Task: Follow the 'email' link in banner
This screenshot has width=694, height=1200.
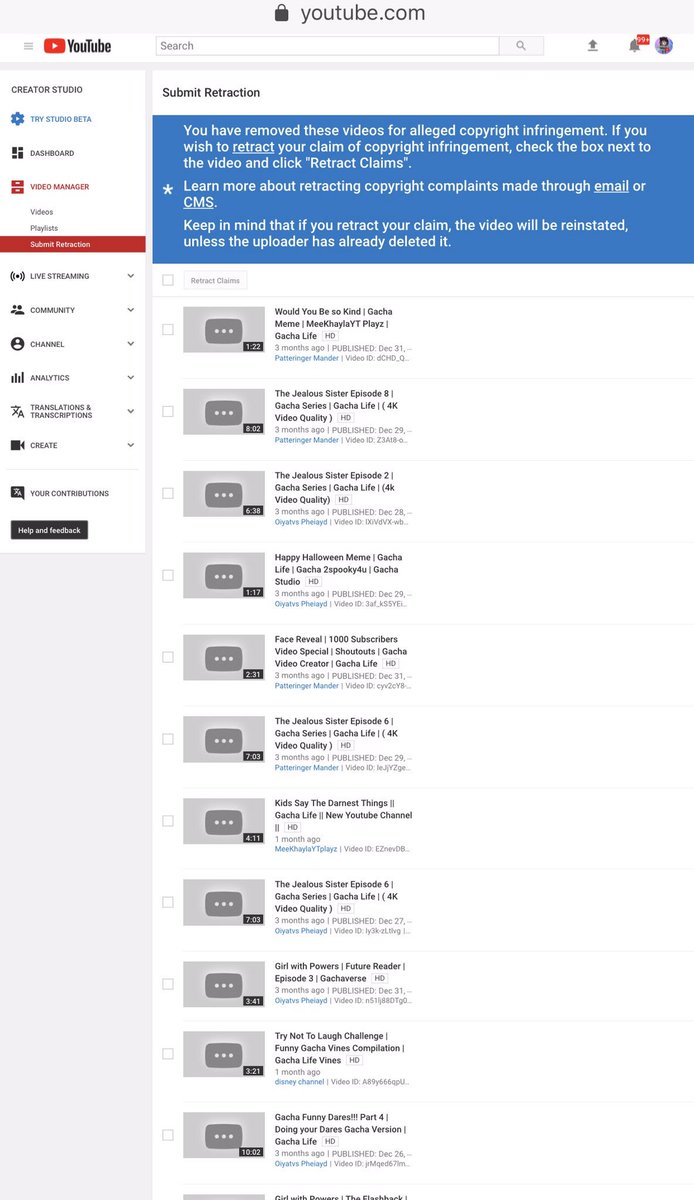Action: (x=611, y=187)
